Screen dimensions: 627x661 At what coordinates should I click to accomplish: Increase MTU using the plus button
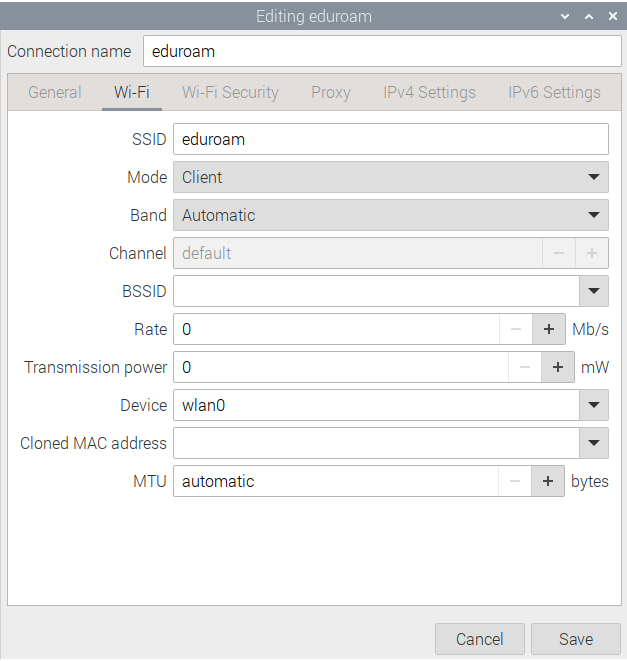click(x=547, y=481)
